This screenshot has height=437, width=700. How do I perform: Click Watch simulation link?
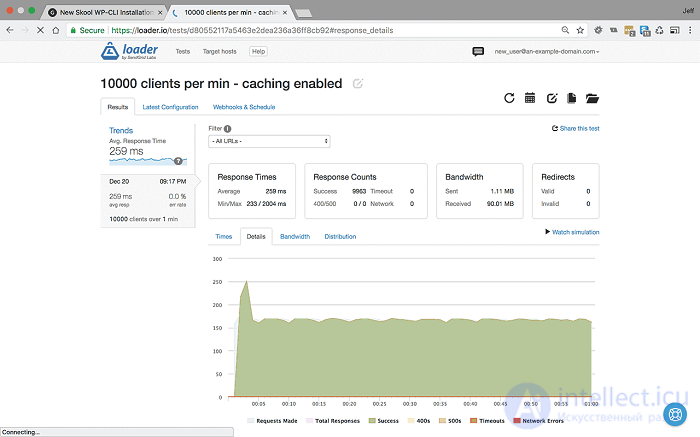(x=572, y=232)
